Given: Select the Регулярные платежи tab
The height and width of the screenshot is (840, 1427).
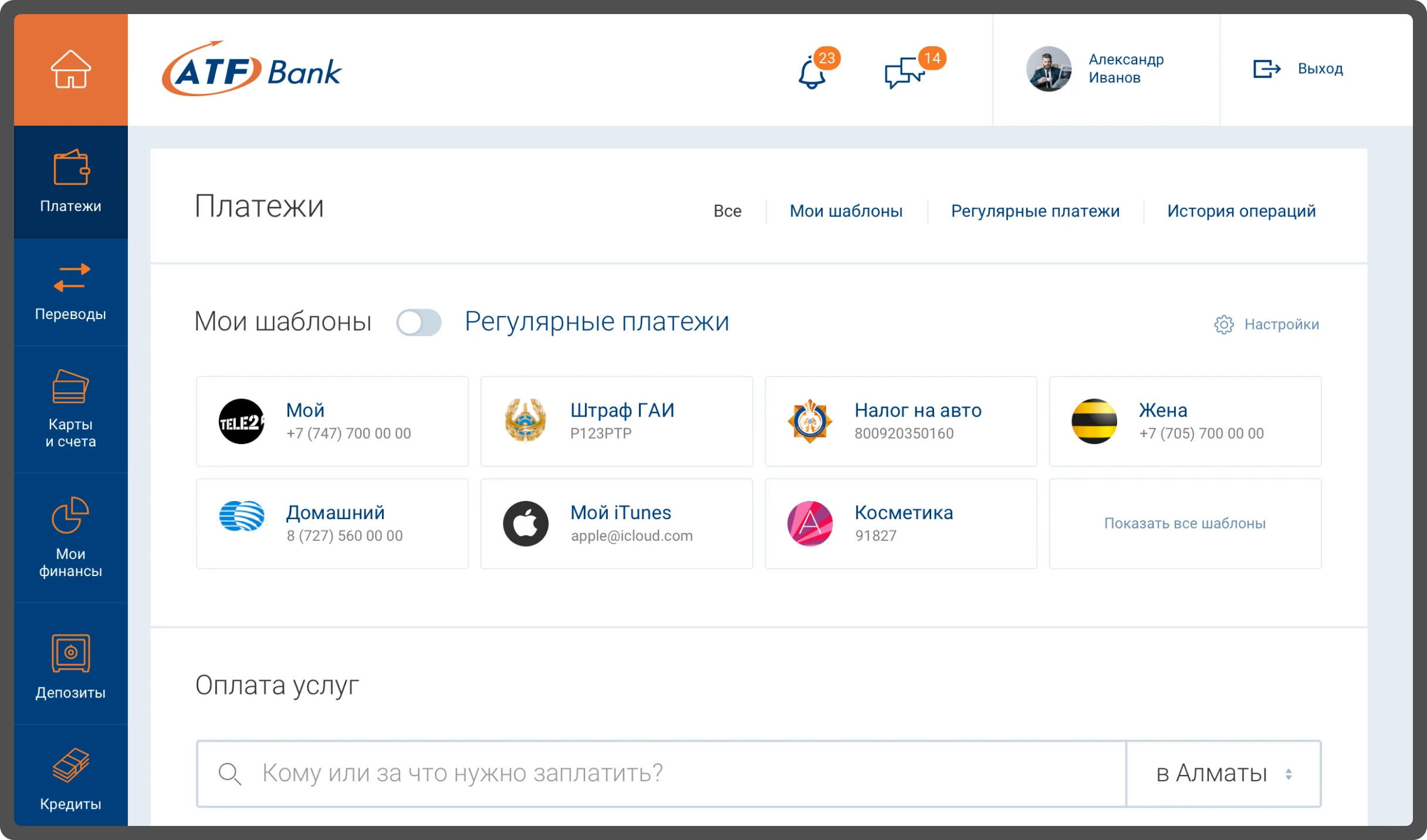Looking at the screenshot, I should point(1035,211).
